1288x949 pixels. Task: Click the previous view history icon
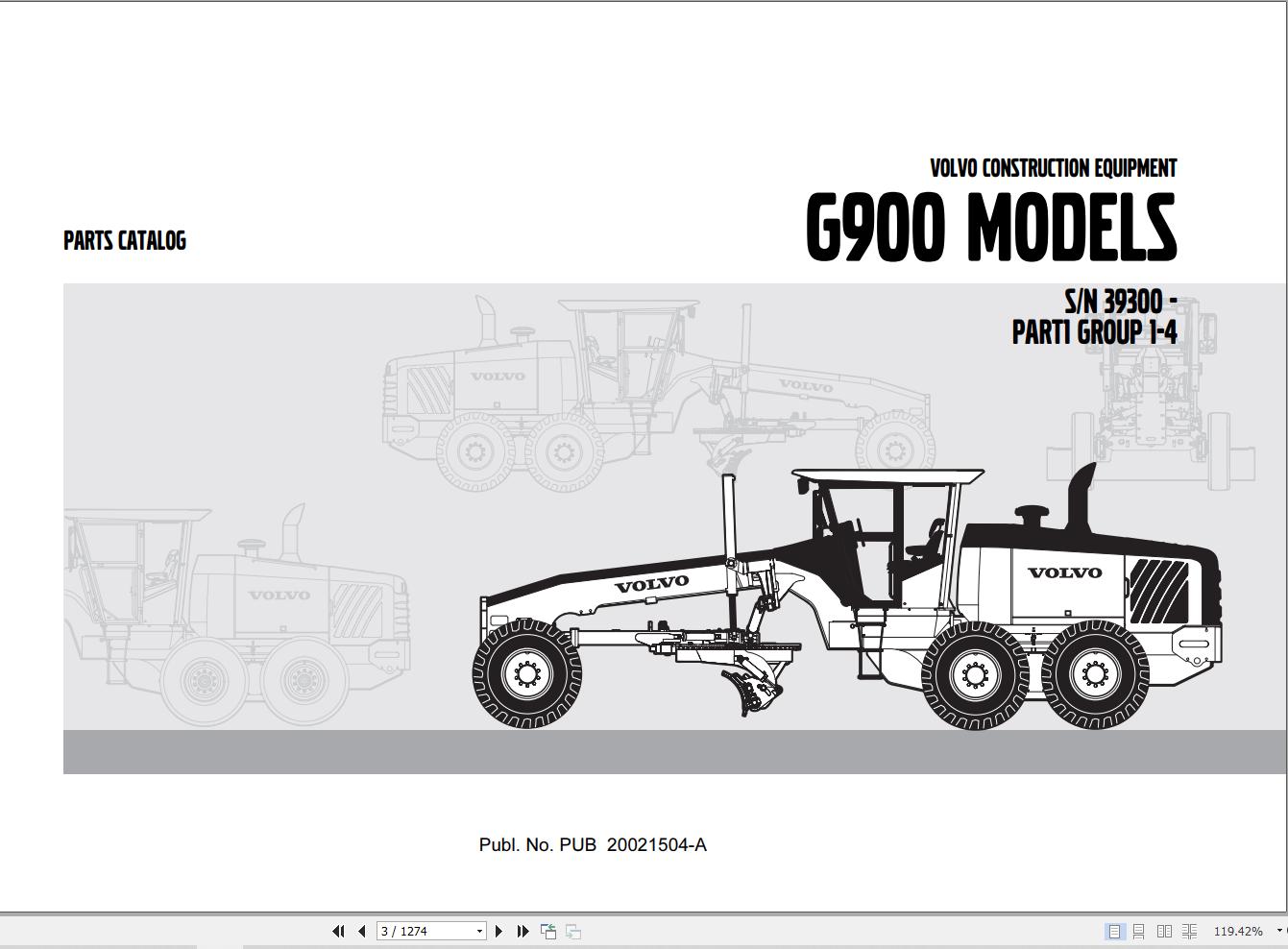pyautogui.click(x=547, y=931)
